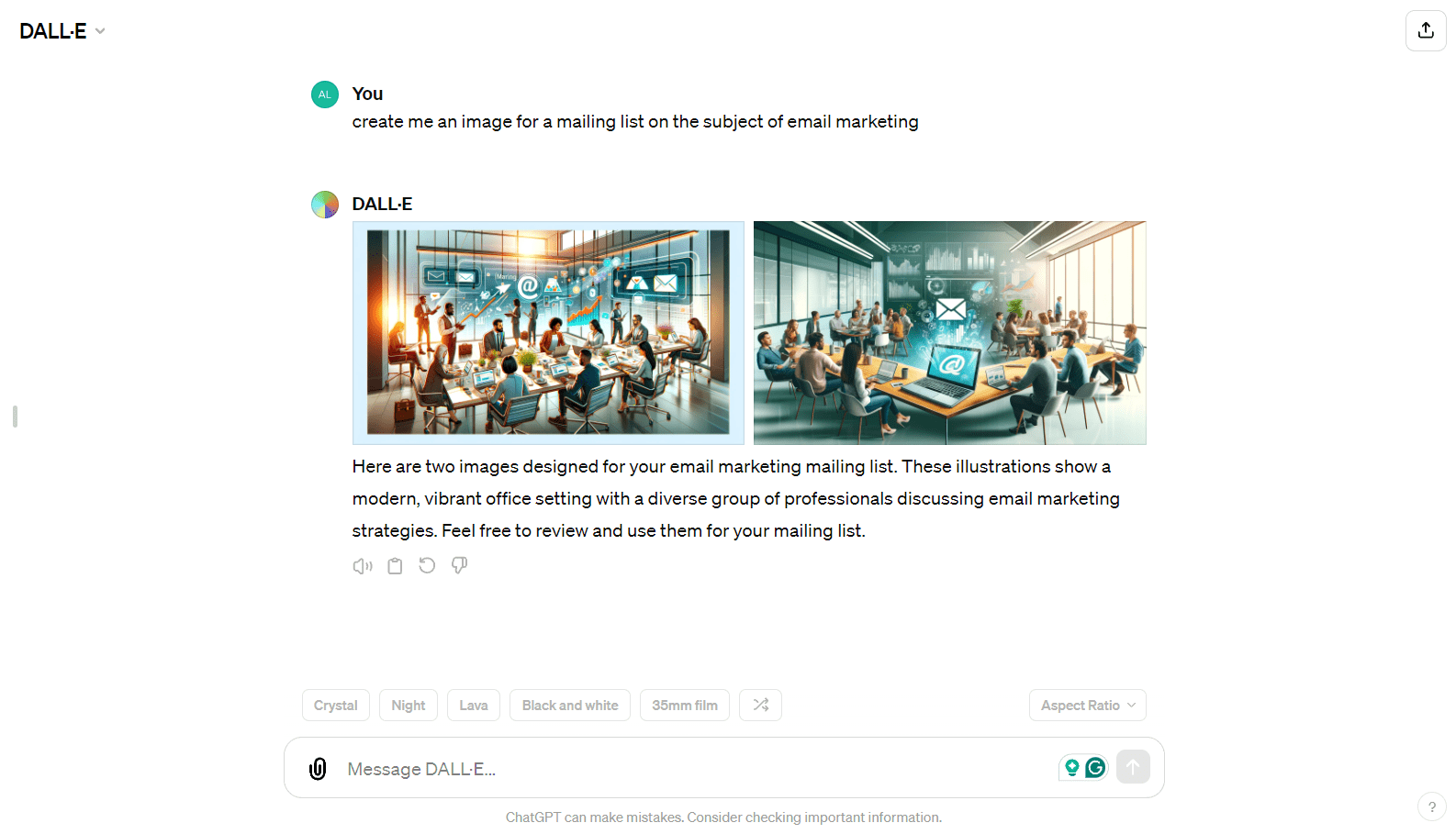The image size is (1456, 834).
Task: Select the Crystal style chip
Action: [335, 705]
